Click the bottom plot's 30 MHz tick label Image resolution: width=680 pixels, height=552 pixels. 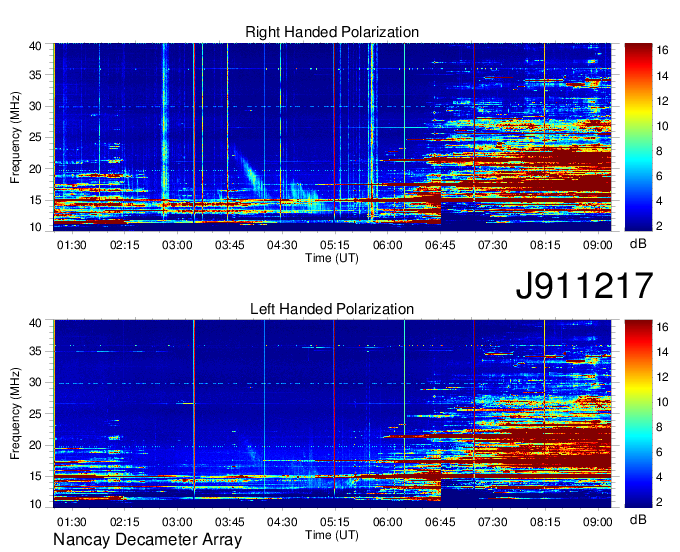(35, 382)
